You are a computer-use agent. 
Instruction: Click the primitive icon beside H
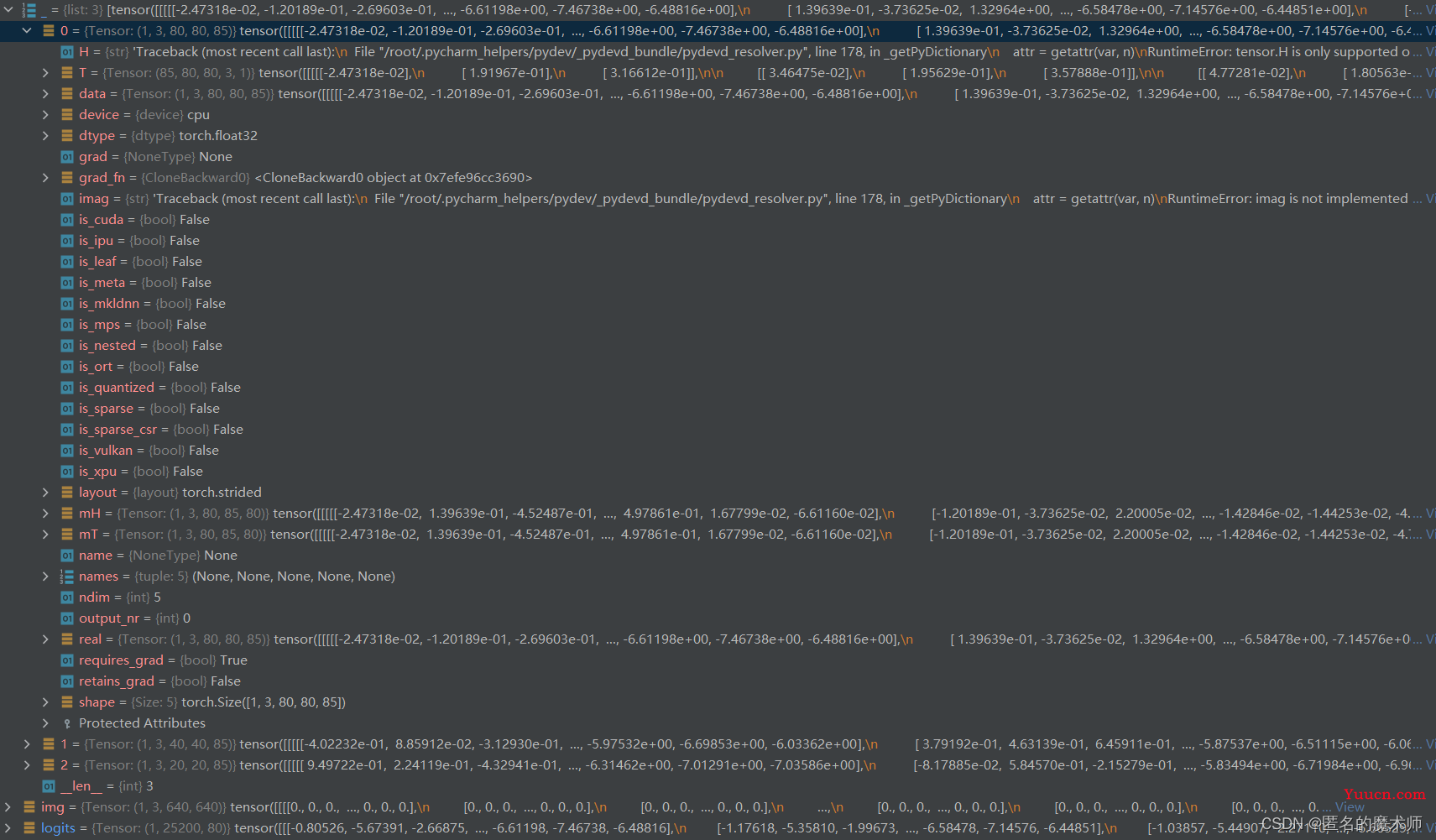67,52
